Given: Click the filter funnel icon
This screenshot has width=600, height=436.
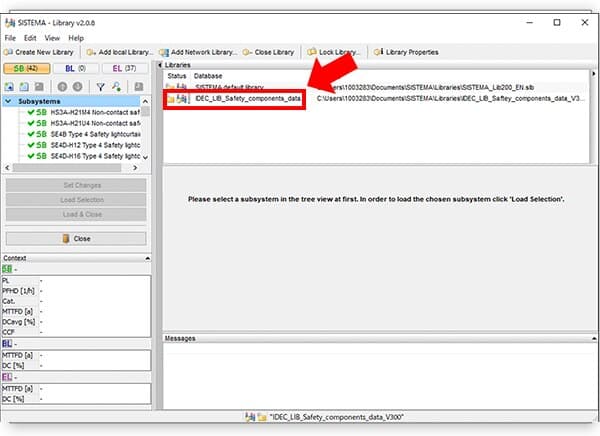Looking at the screenshot, I should pyautogui.click(x=100, y=87).
